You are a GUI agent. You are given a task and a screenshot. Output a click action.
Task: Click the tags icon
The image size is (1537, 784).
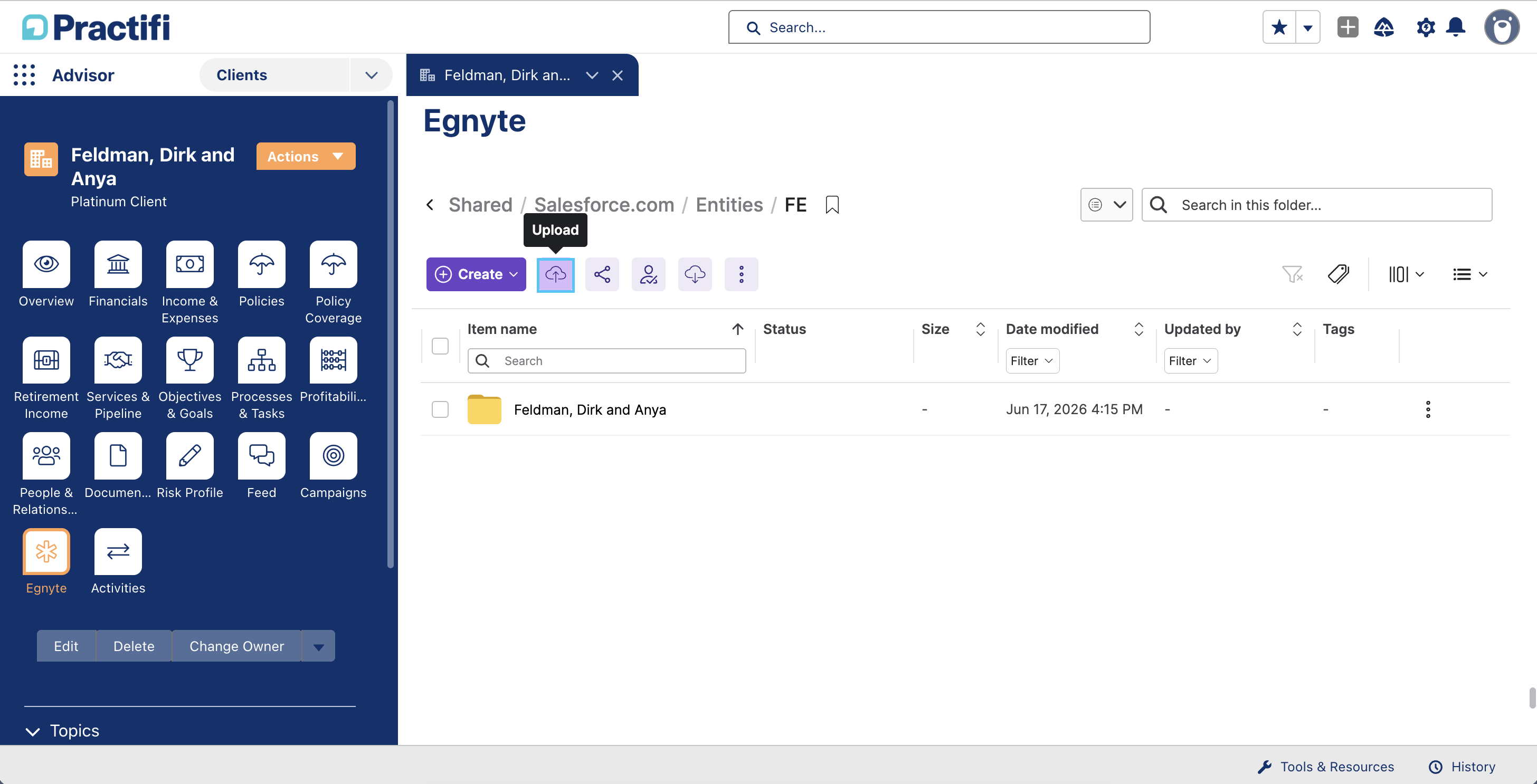click(1339, 274)
